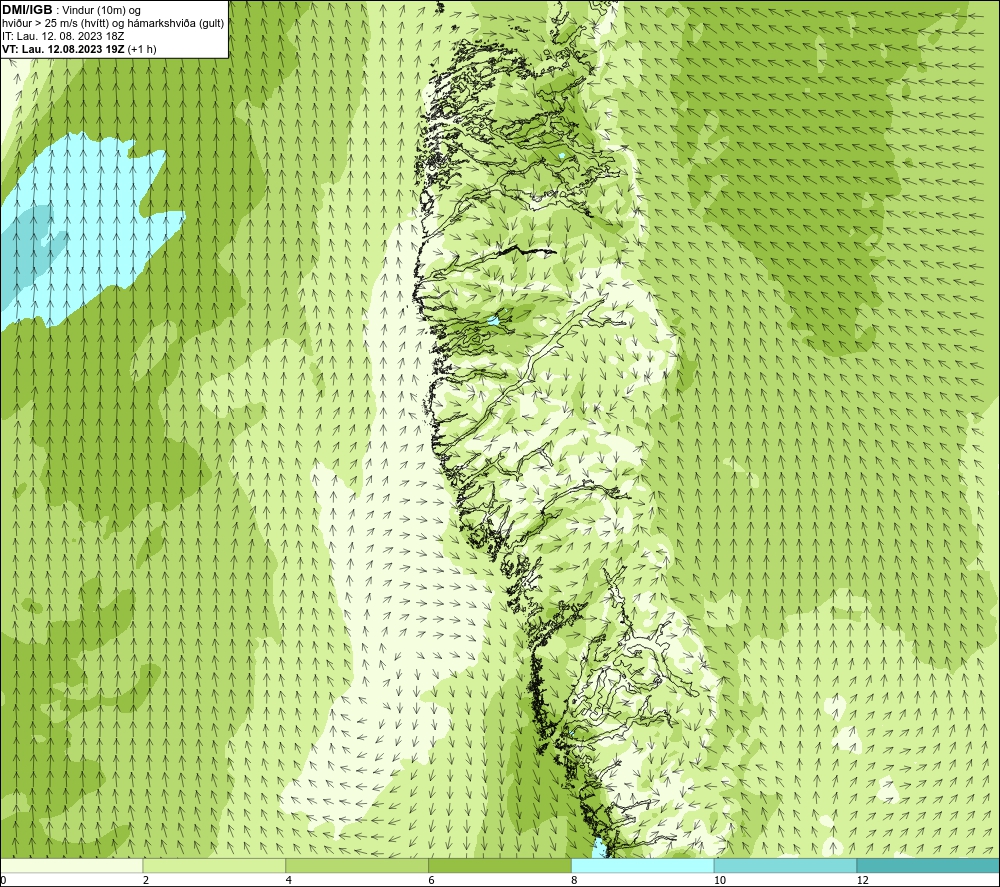Image resolution: width=1000 pixels, height=887 pixels.
Task: Click the '2' label on the color scale
Action: coord(146,880)
